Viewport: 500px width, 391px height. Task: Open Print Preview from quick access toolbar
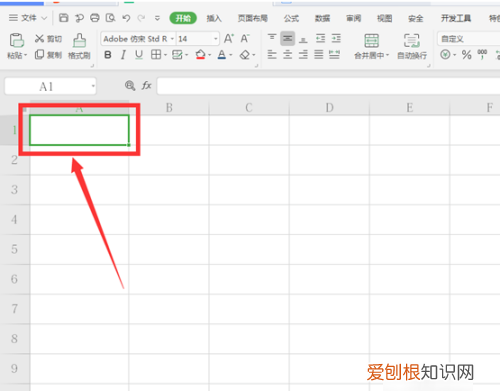(x=110, y=18)
